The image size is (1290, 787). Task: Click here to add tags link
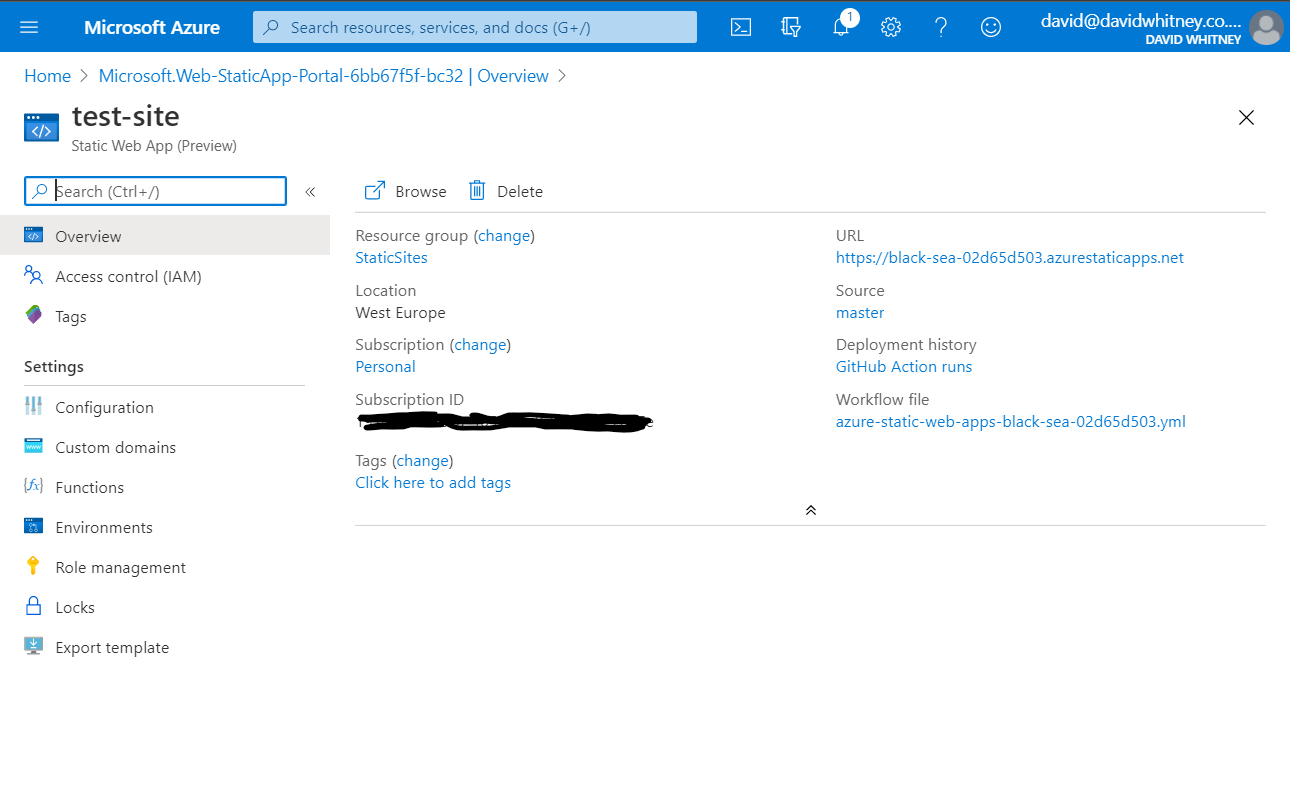click(433, 483)
